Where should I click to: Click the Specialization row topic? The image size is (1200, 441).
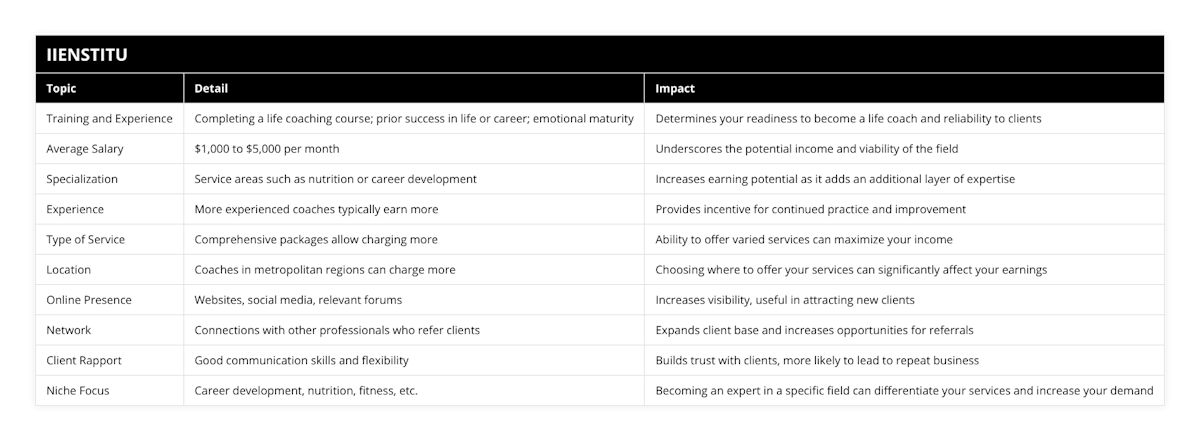coord(82,179)
